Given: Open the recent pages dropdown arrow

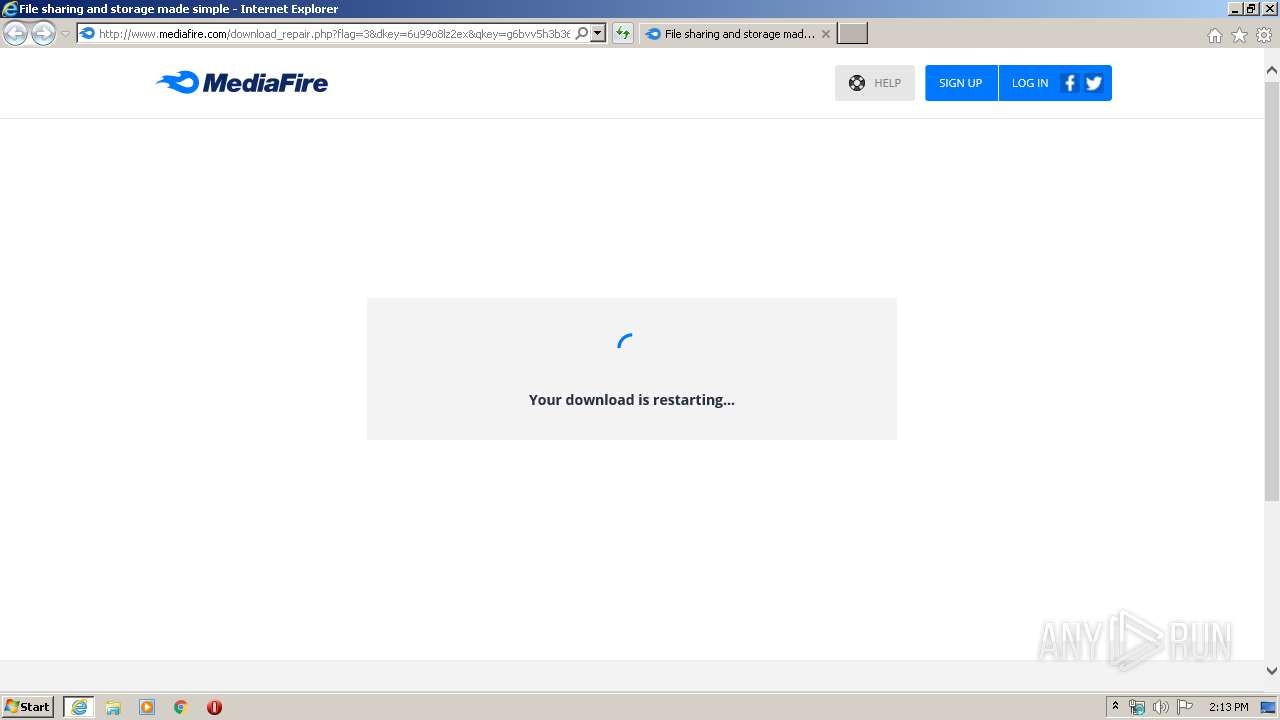Looking at the screenshot, I should [65, 34].
